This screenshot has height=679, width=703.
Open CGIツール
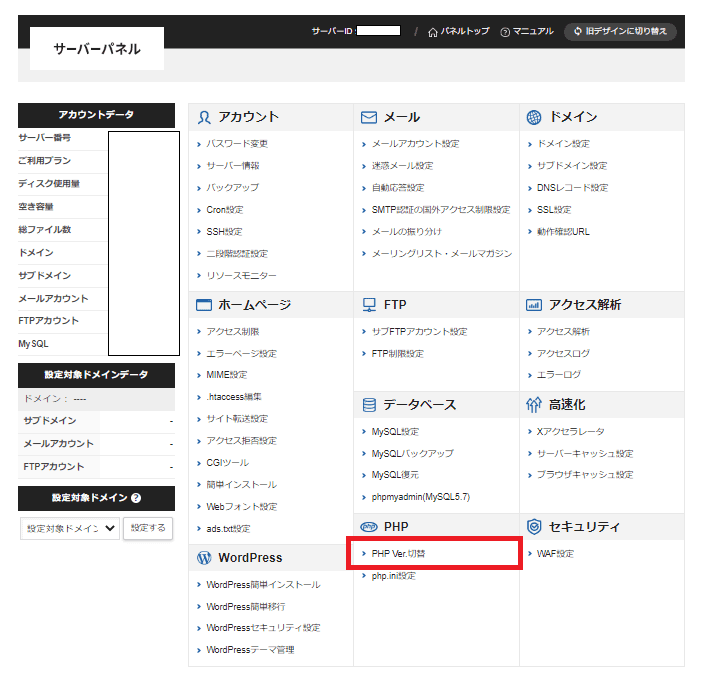tap(227, 463)
